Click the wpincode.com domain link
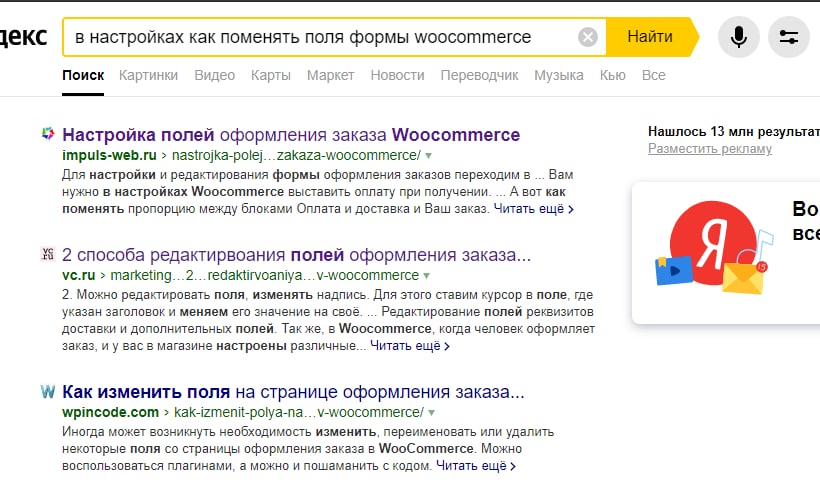Screen dimensions: 820x490 (110, 412)
